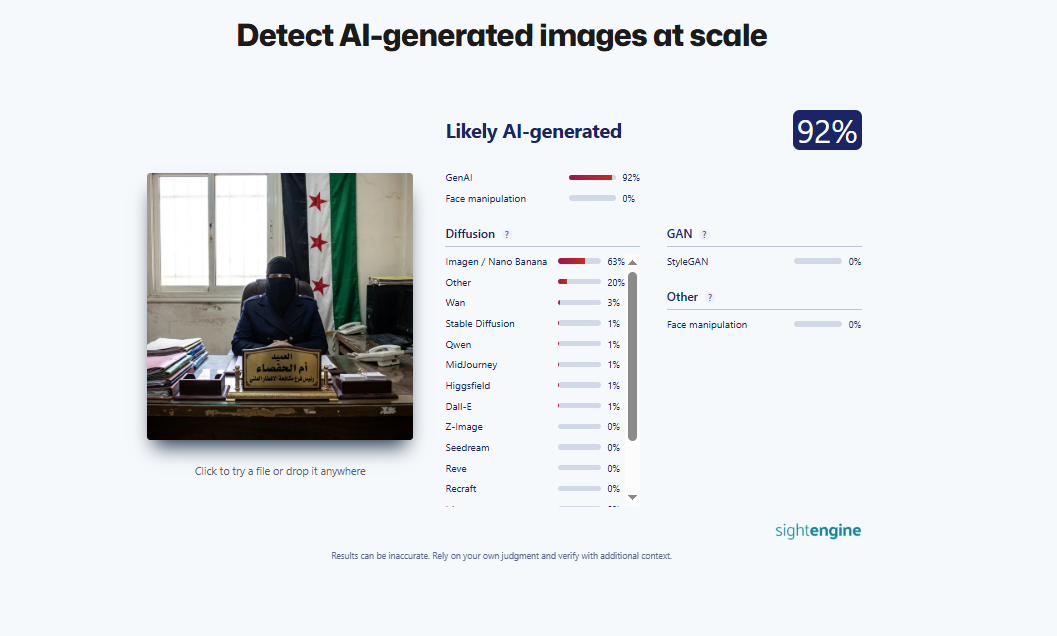Click the uploaded image thumbnail
The width and height of the screenshot is (1057, 636).
pyautogui.click(x=280, y=306)
